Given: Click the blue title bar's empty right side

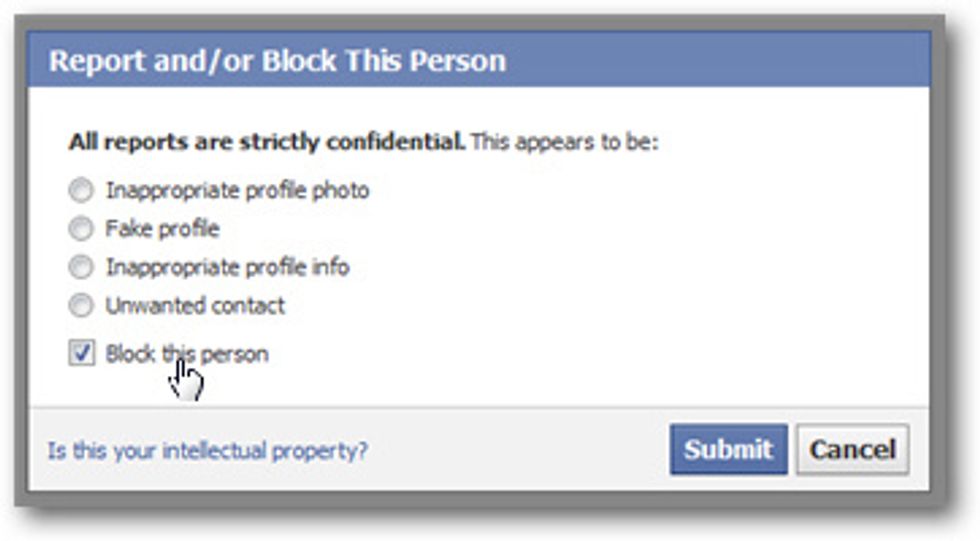Looking at the screenshot, I should [x=719, y=60].
